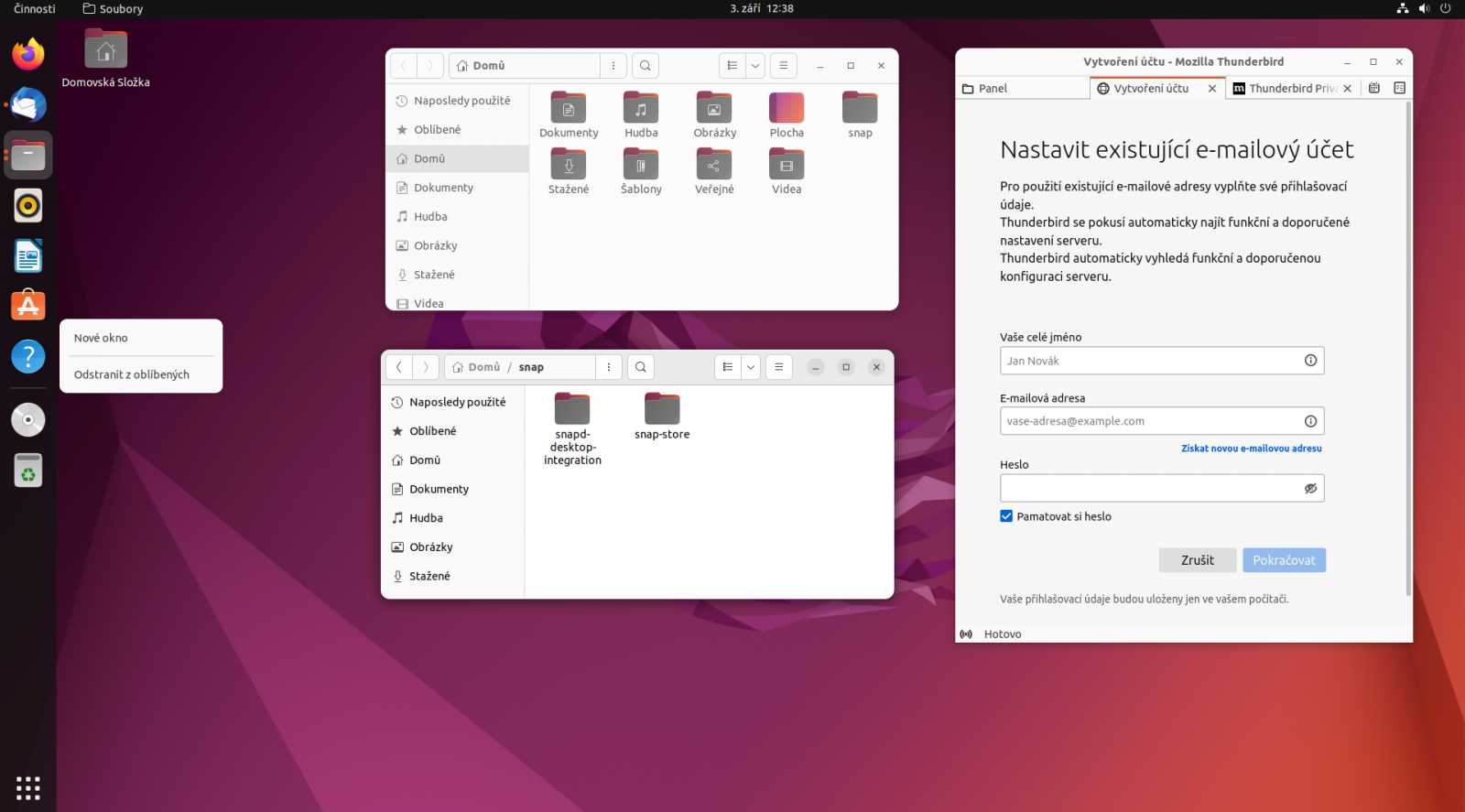Click date and time 3. září 12:38
This screenshot has width=1465, height=812.
pyautogui.click(x=762, y=8)
